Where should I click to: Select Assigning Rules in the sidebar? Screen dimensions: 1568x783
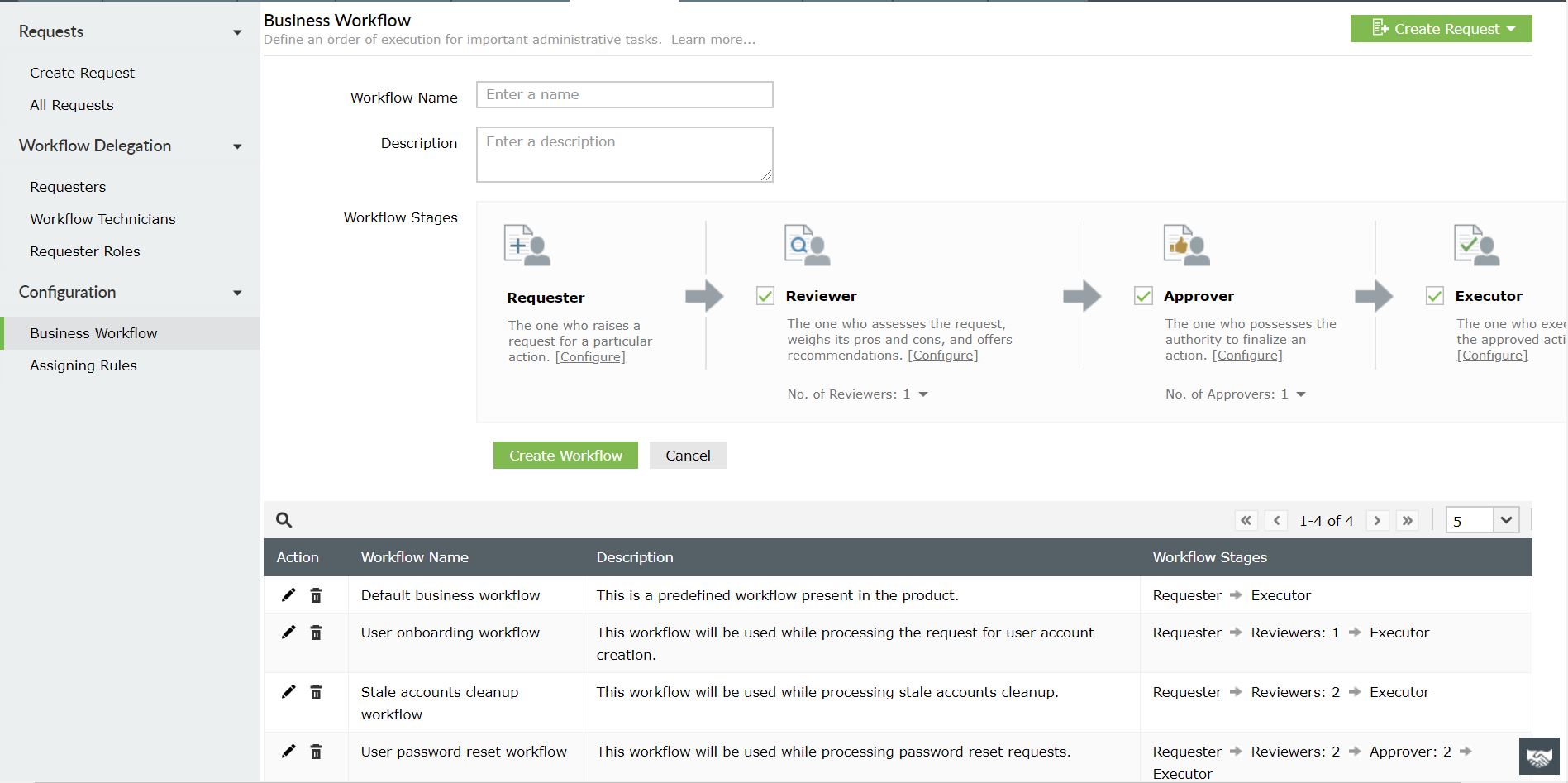click(83, 365)
